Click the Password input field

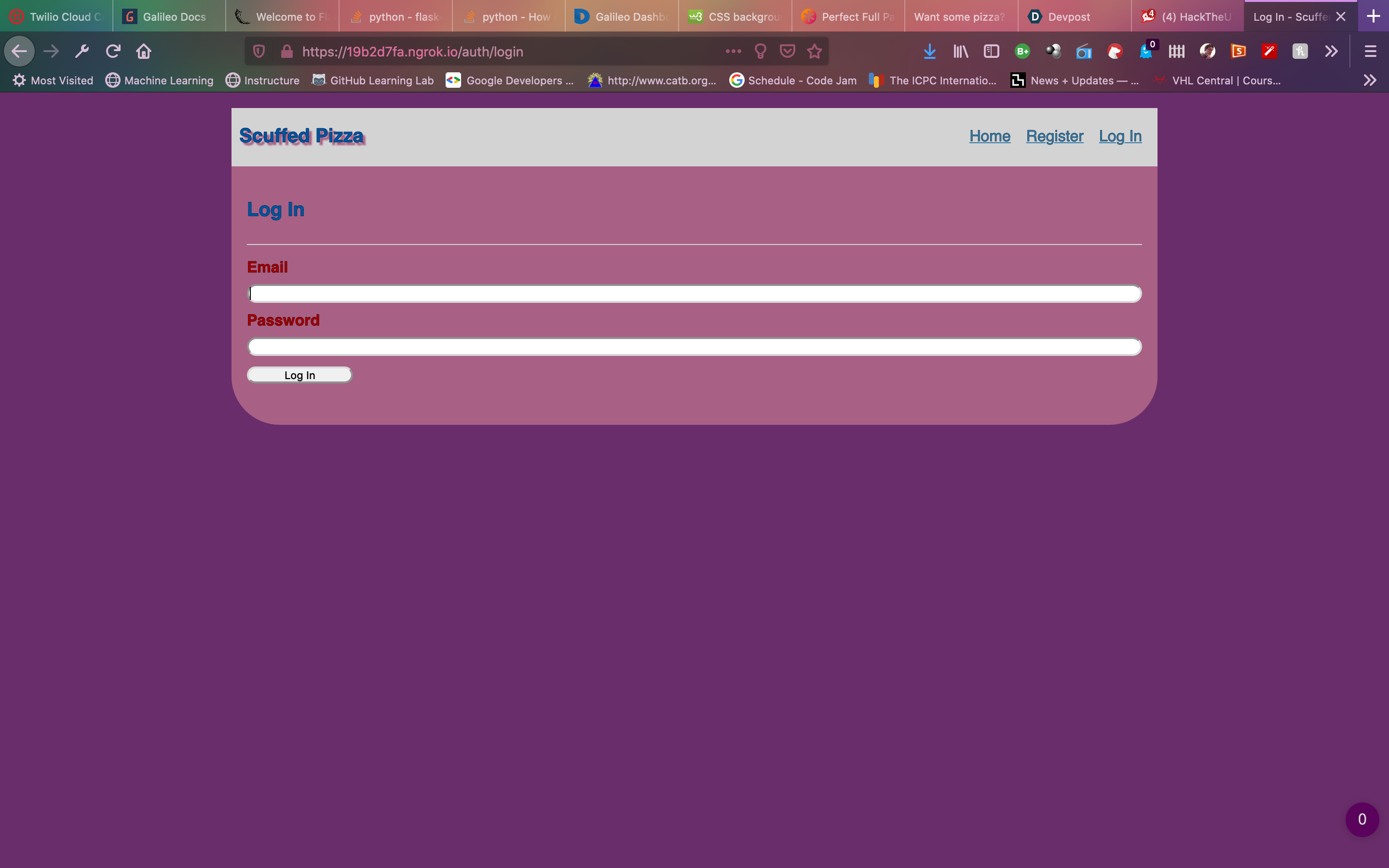(694, 347)
